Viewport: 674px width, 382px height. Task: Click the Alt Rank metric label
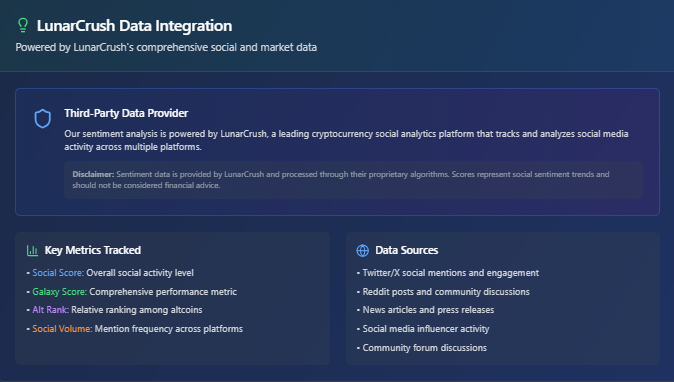[50, 310]
